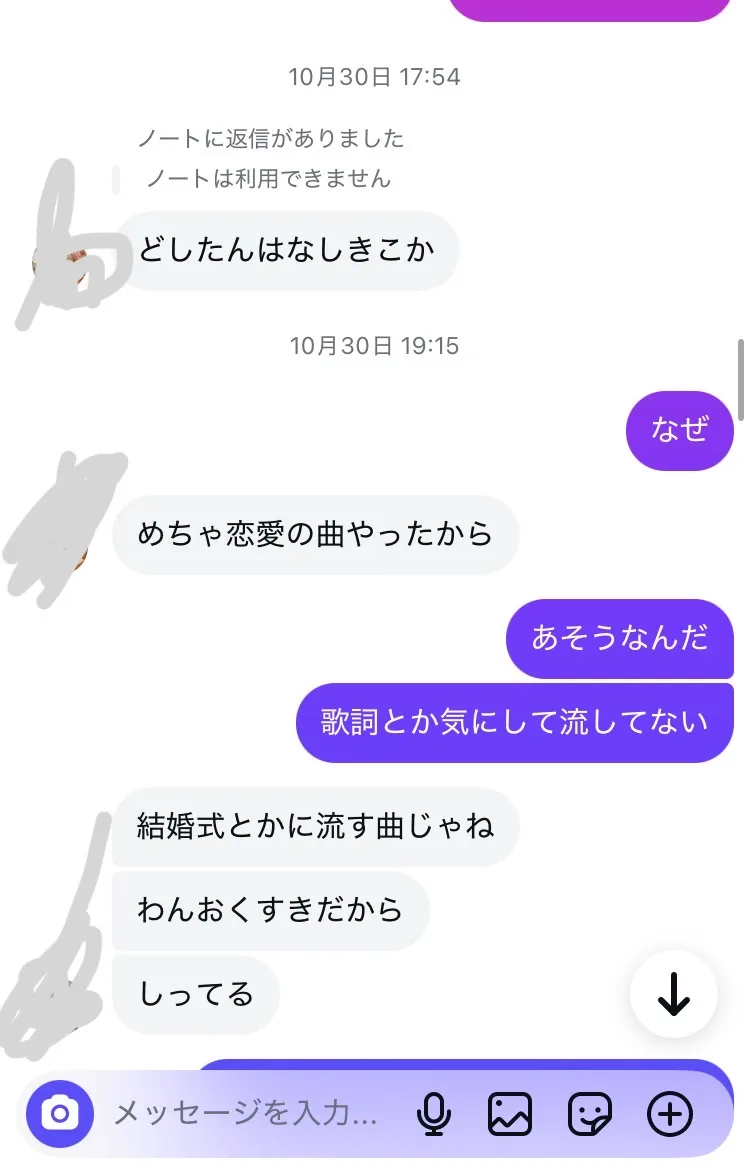The width and height of the screenshot is (750, 1174).
Task: Tap the 10月30日 17:54 timestamp
Action: coord(374,76)
